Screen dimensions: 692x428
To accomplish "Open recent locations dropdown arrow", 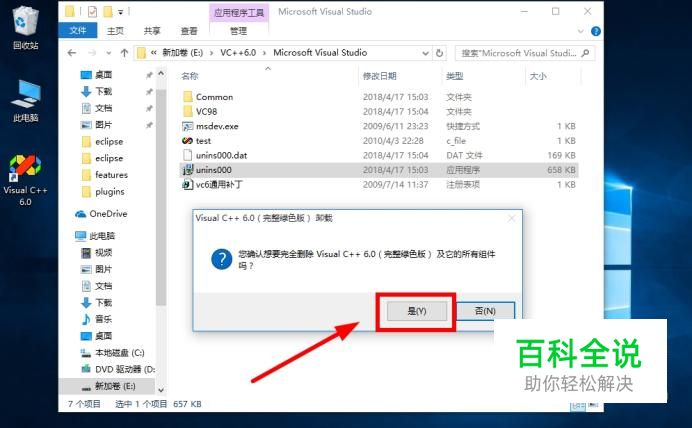I will (x=109, y=53).
